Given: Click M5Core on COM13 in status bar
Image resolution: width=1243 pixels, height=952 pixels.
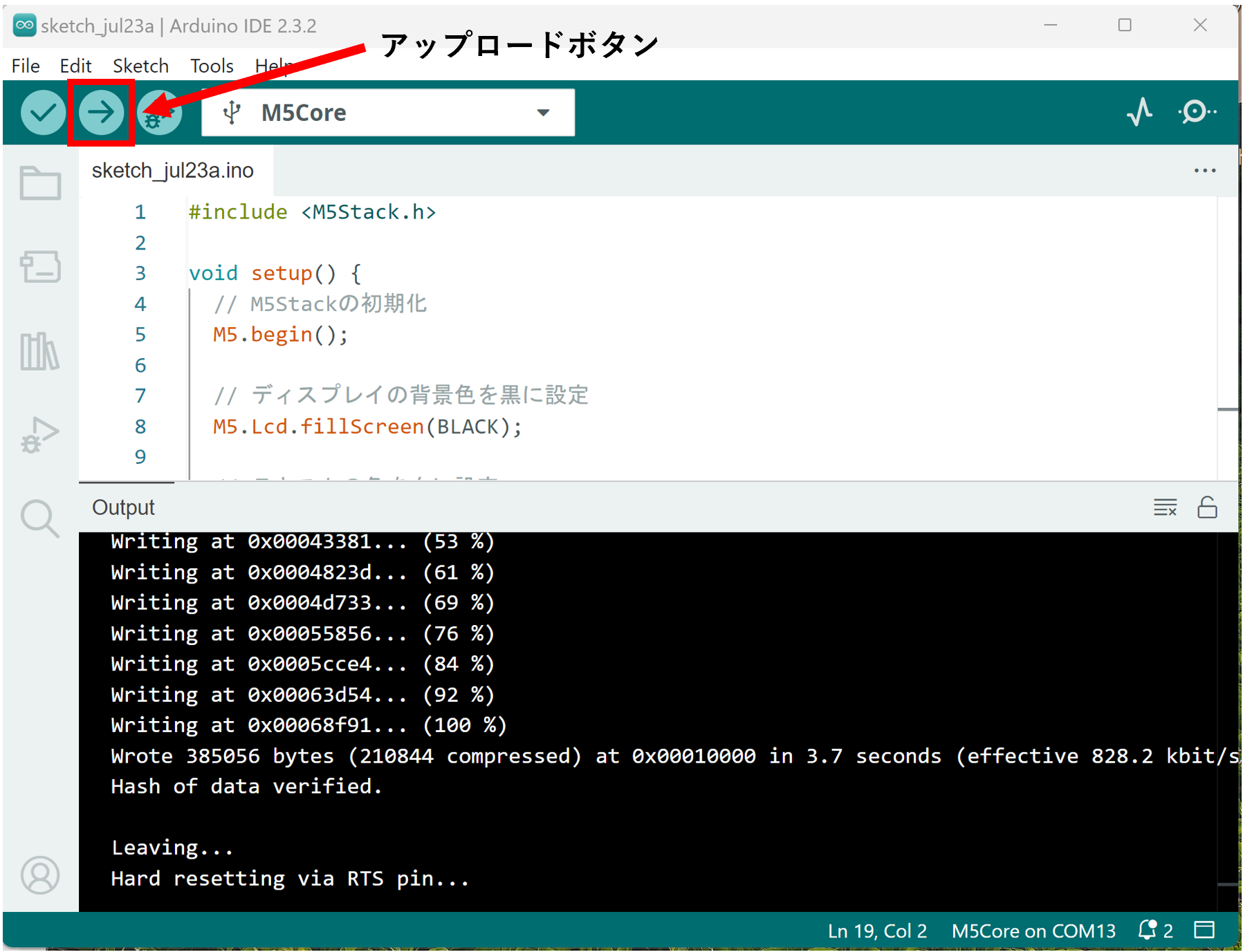Looking at the screenshot, I should [x=1033, y=930].
